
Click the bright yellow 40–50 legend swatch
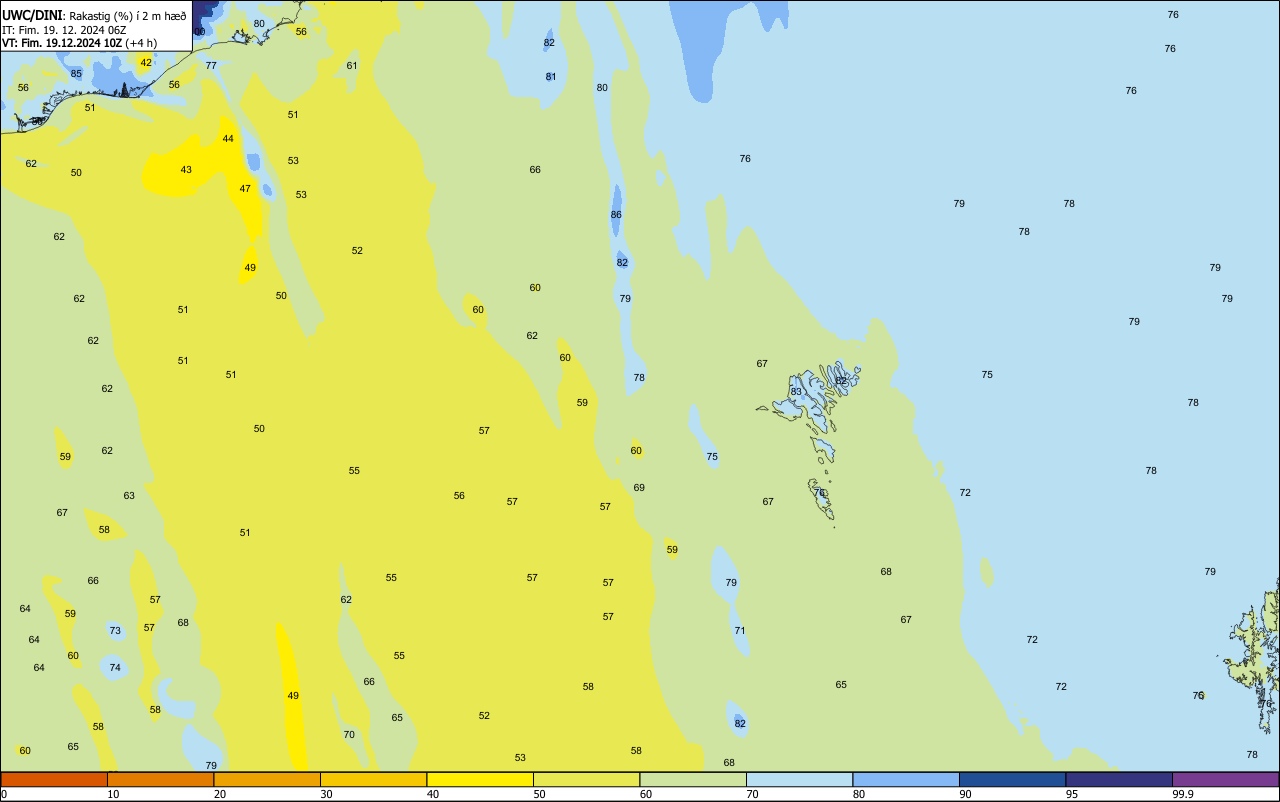(x=480, y=779)
